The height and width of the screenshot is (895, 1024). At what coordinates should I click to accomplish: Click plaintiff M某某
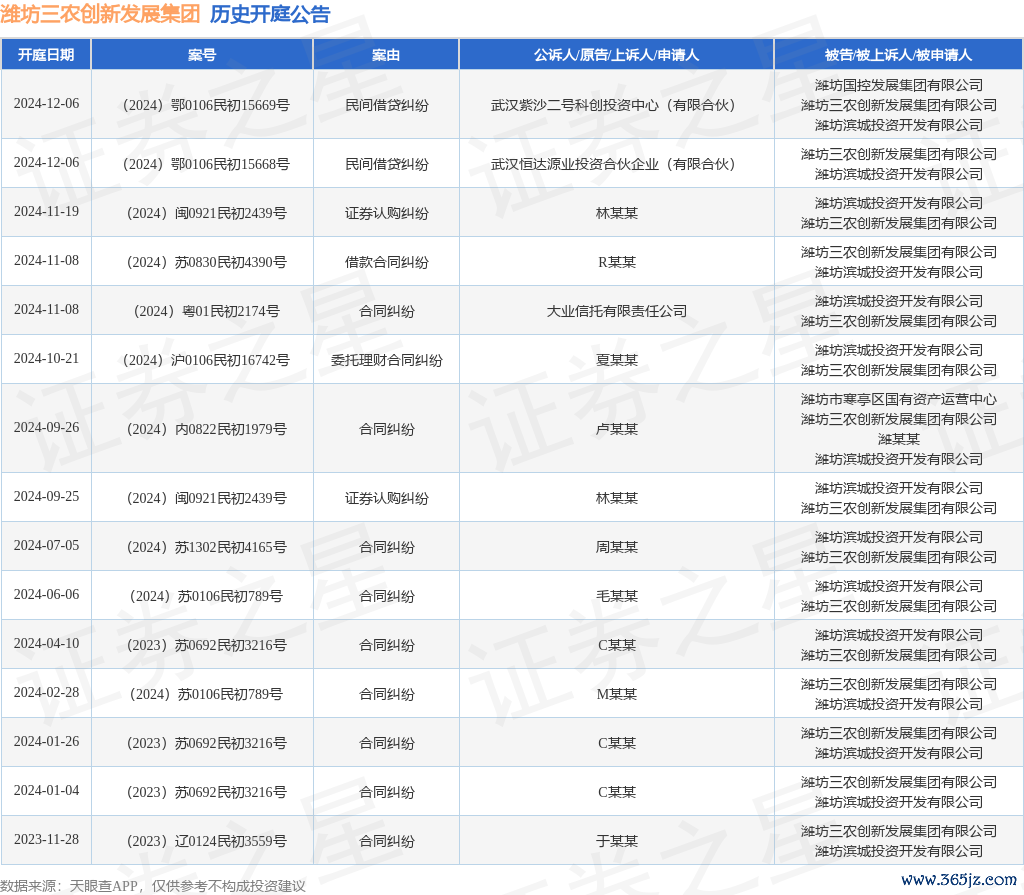click(616, 694)
